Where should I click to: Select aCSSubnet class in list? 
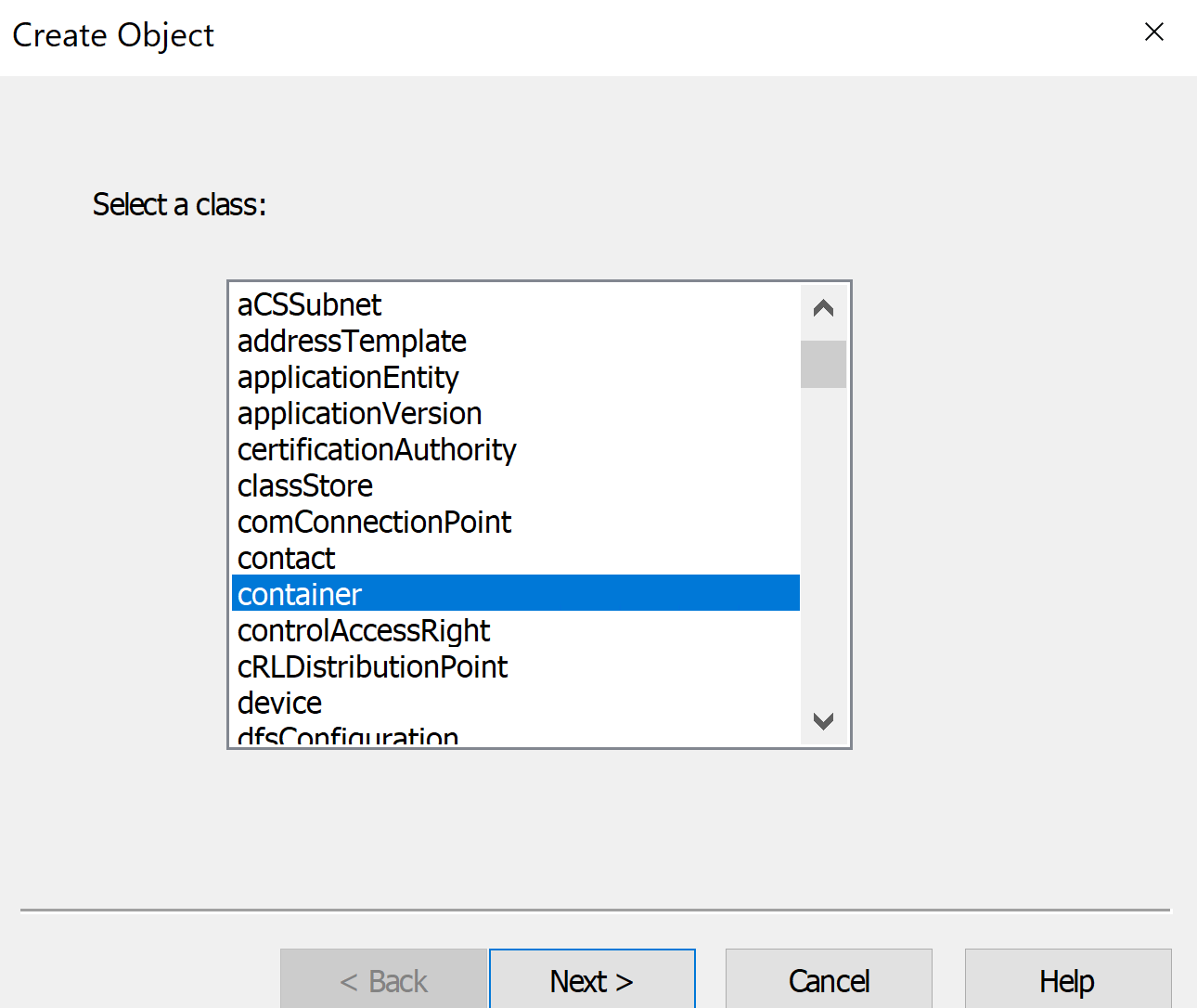pos(309,305)
